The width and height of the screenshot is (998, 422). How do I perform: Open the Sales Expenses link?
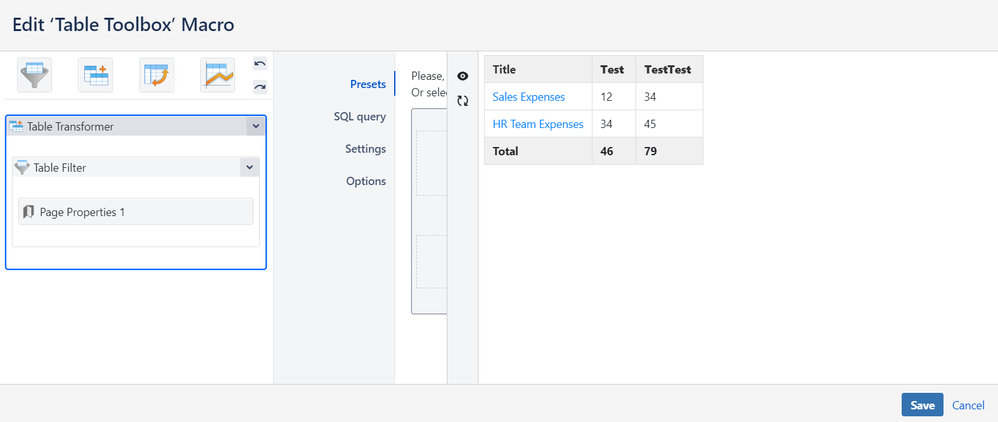pyautogui.click(x=528, y=97)
